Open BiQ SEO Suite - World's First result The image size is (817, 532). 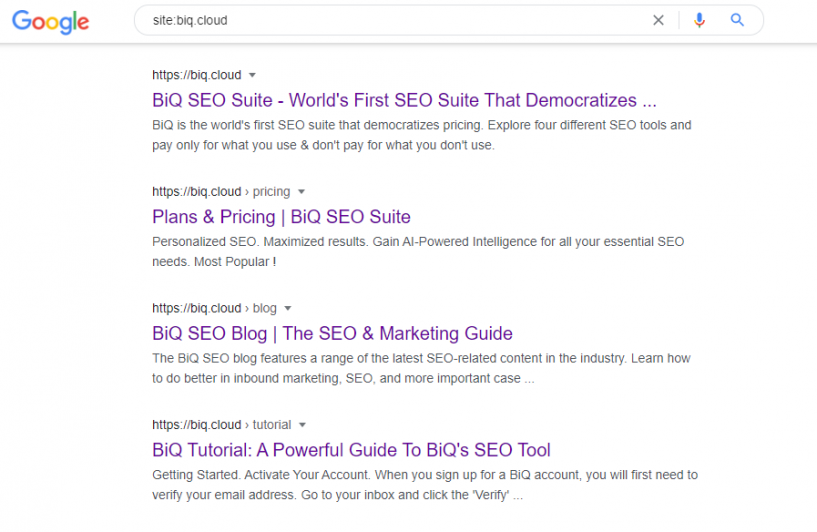coord(404,100)
